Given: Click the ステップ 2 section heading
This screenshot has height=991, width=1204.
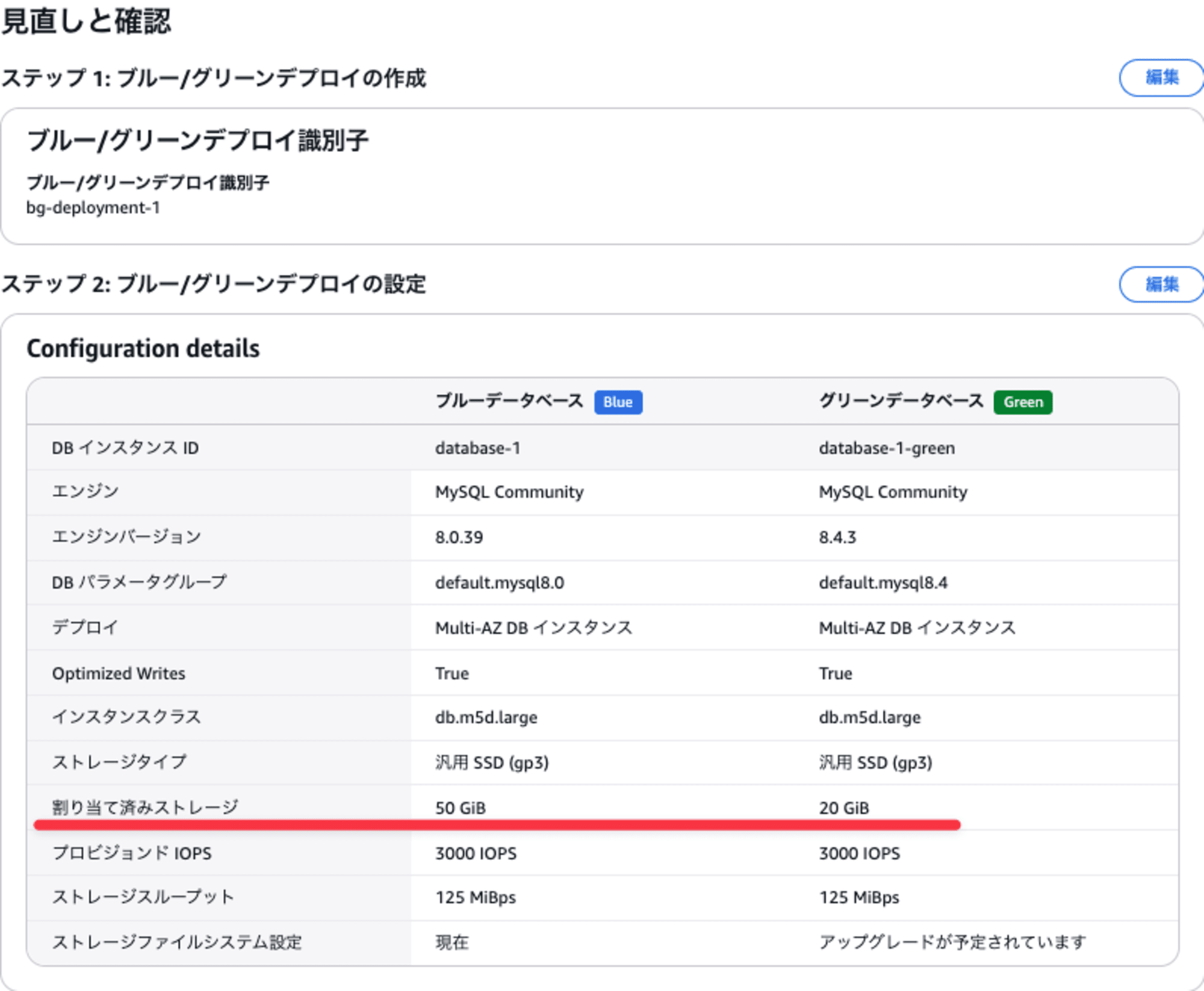Looking at the screenshot, I should (214, 284).
